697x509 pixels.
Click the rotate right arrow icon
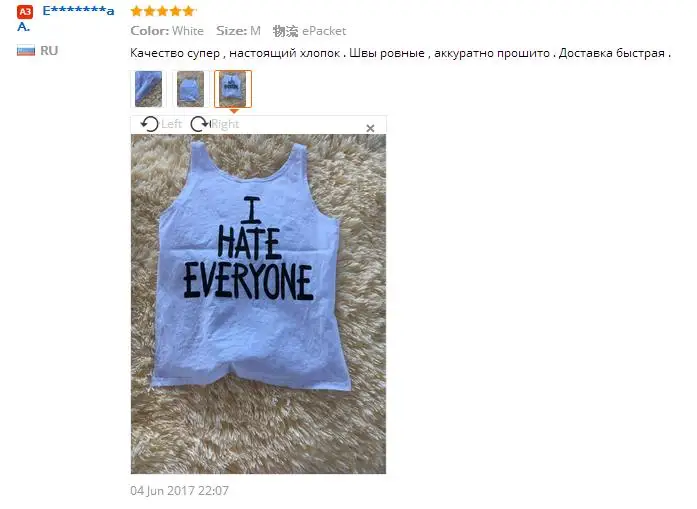(200, 124)
